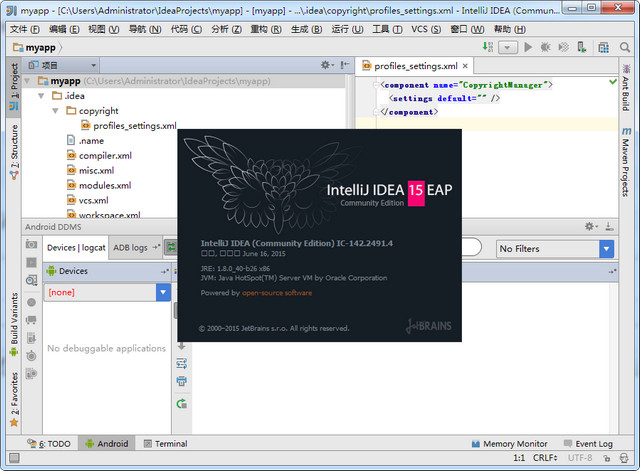This screenshot has width=640, height=471.
Task: Switch to the Devices | logcat tab
Action: click(76, 248)
